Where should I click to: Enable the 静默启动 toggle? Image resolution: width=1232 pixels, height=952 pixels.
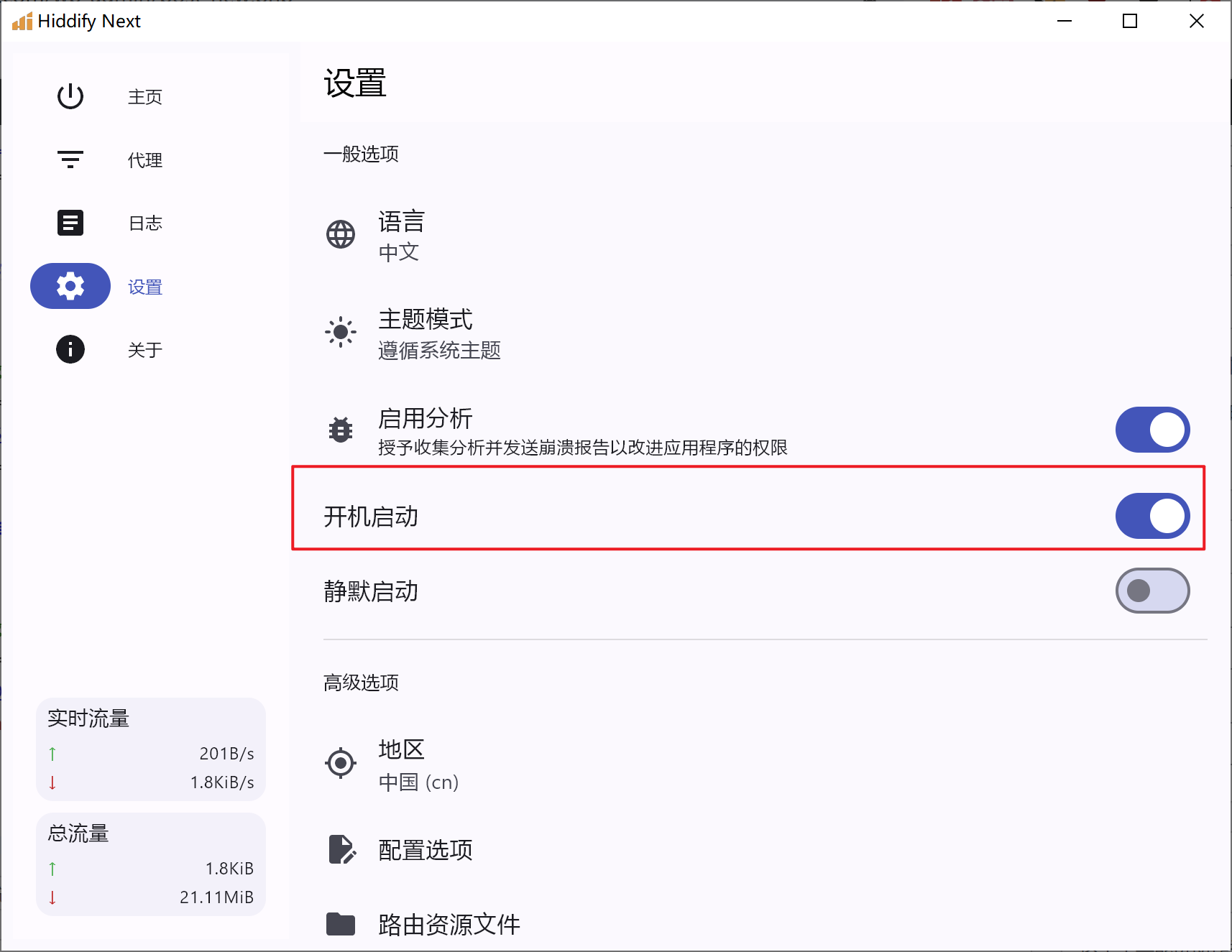pyautogui.click(x=1152, y=591)
